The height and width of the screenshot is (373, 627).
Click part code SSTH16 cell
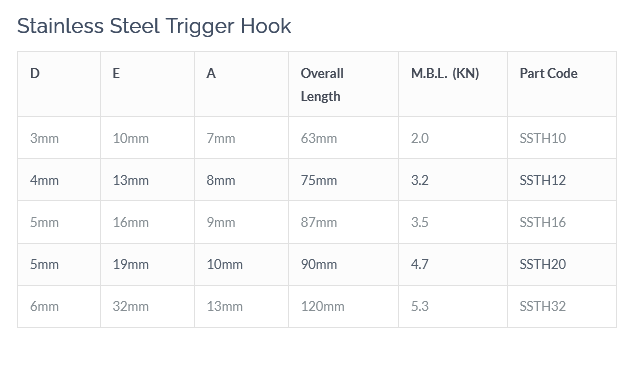click(562, 222)
